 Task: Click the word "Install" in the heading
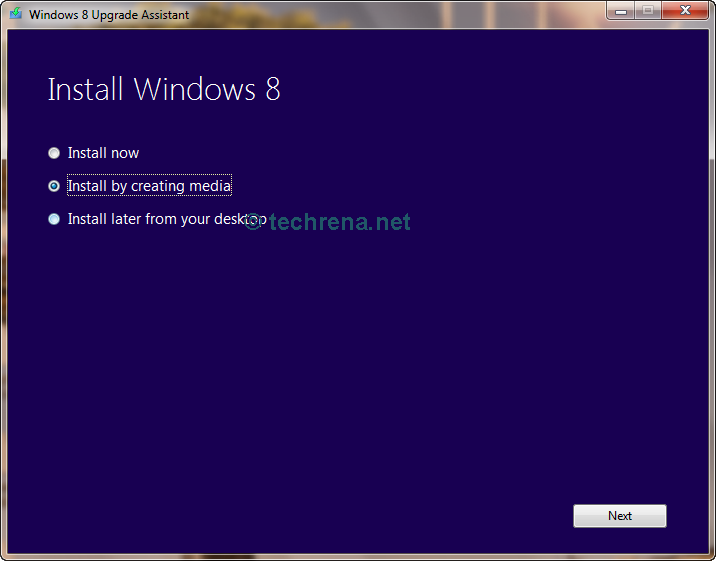86,89
